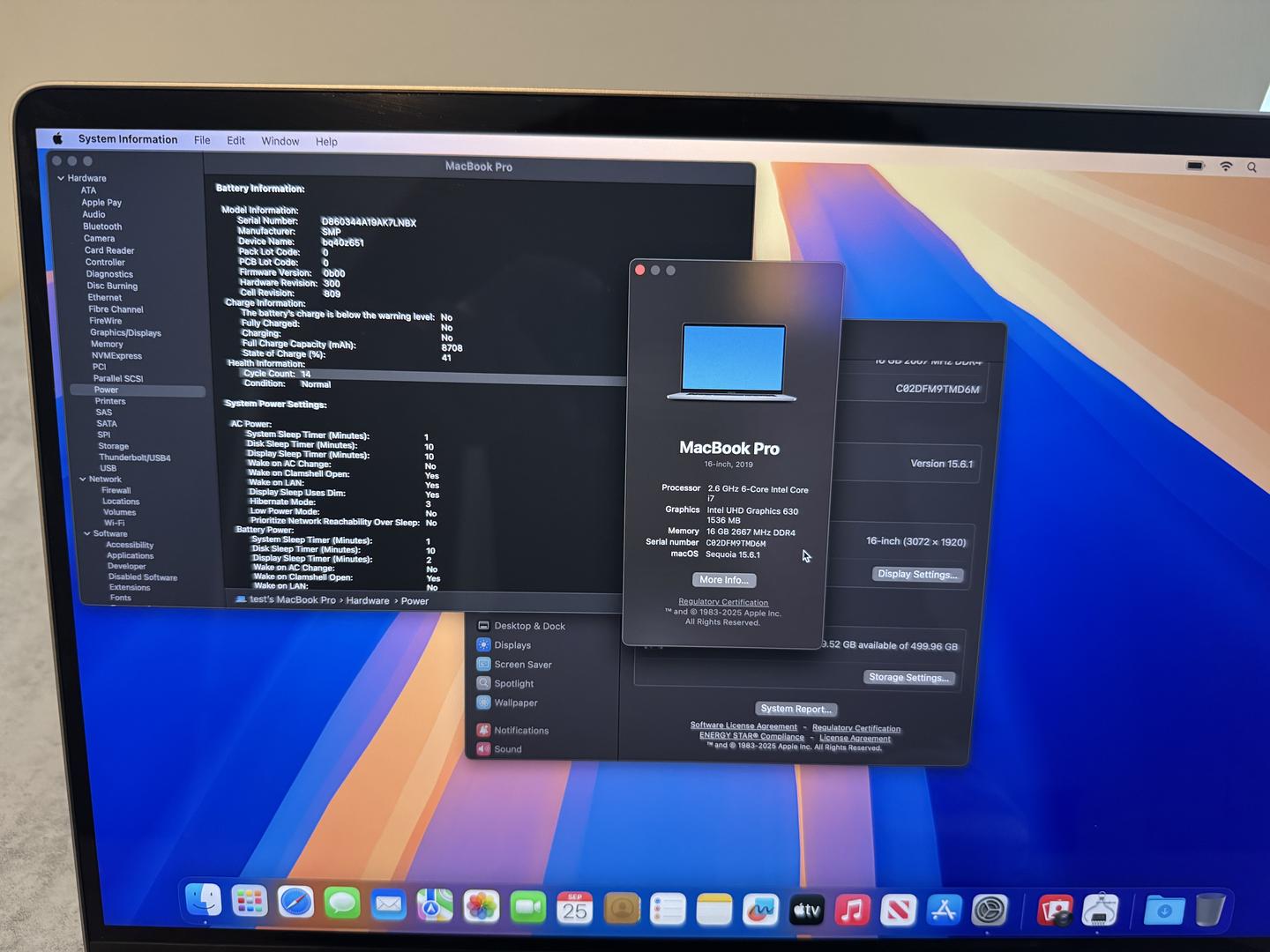Viewport: 1270px width, 952px height.
Task: Select Notifications in Settings sidebar
Action: 521,731
